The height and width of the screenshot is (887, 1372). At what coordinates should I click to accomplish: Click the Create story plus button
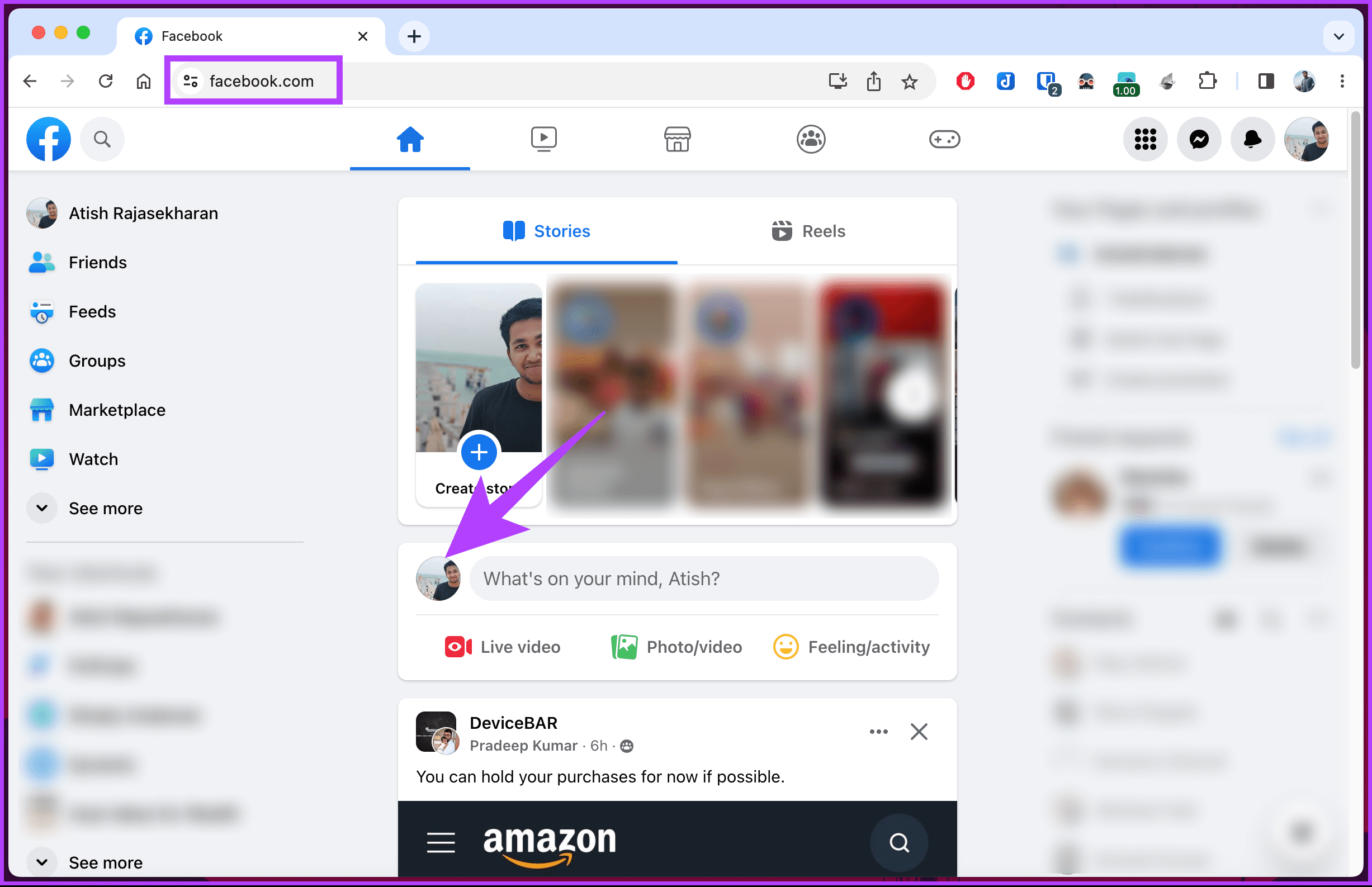coord(479,452)
